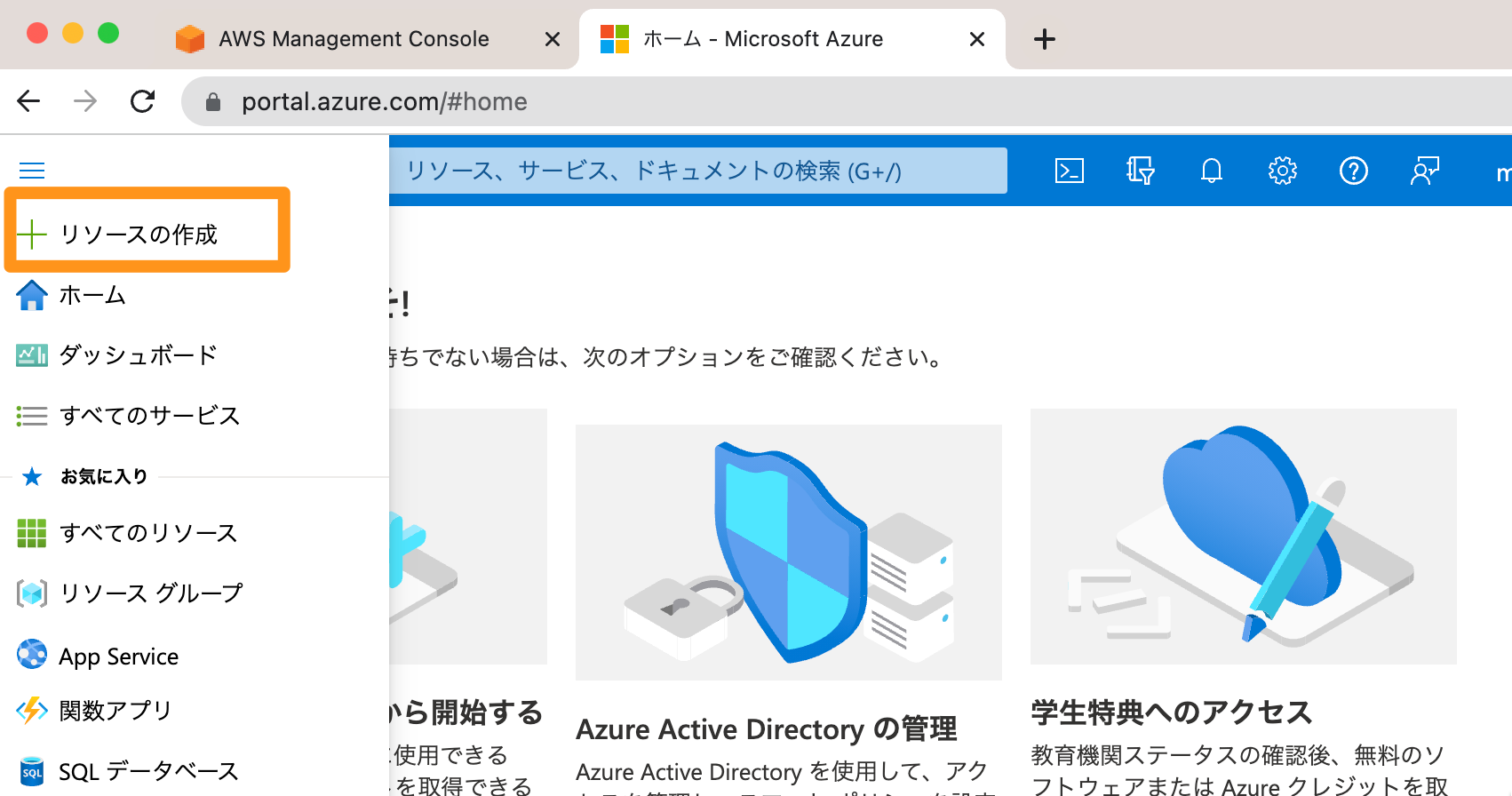Screen dimensions: 1512x796
Task: Reload the Azure portal page
Action: 143,101
